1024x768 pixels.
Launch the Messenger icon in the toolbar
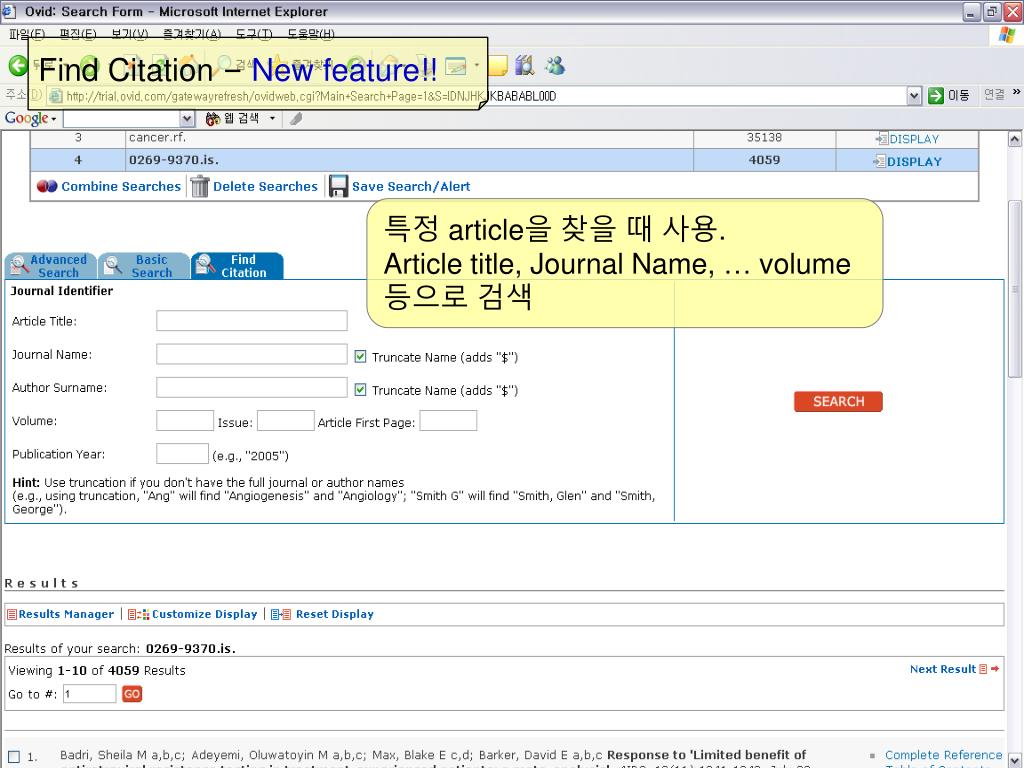tap(555, 65)
